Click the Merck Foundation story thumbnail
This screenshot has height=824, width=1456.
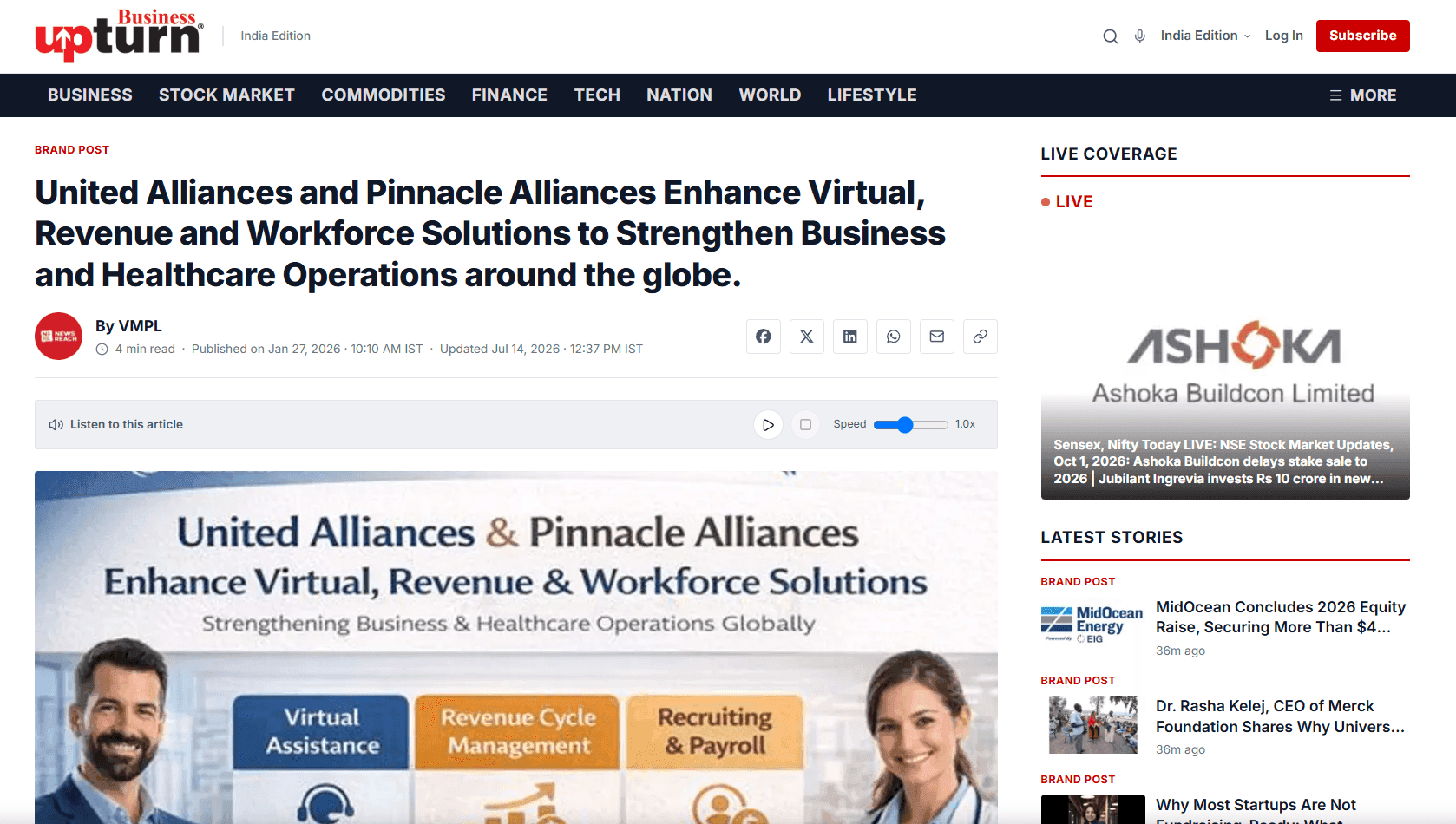pos(1092,724)
